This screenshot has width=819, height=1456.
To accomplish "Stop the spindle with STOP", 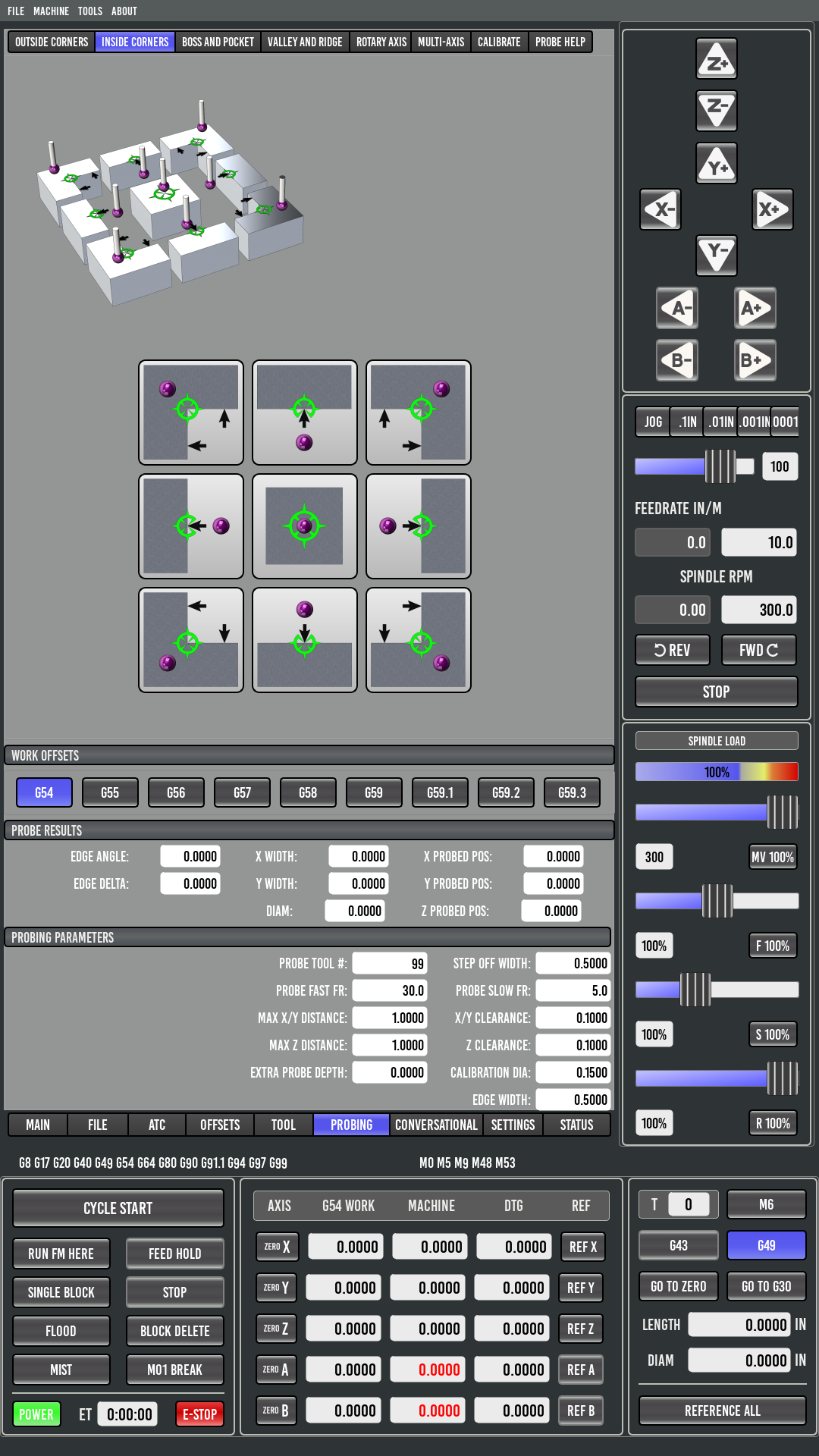I will [717, 692].
